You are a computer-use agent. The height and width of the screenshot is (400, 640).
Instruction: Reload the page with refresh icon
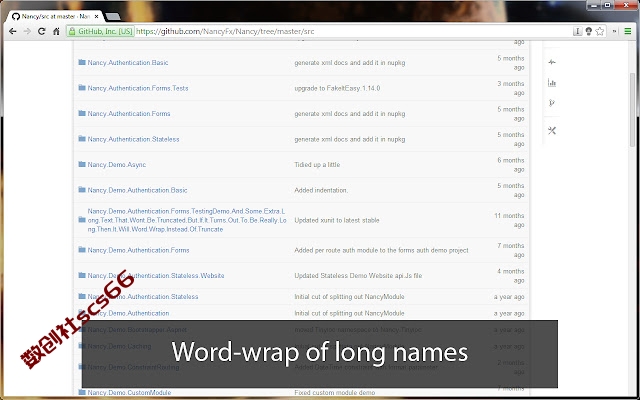tap(41, 31)
